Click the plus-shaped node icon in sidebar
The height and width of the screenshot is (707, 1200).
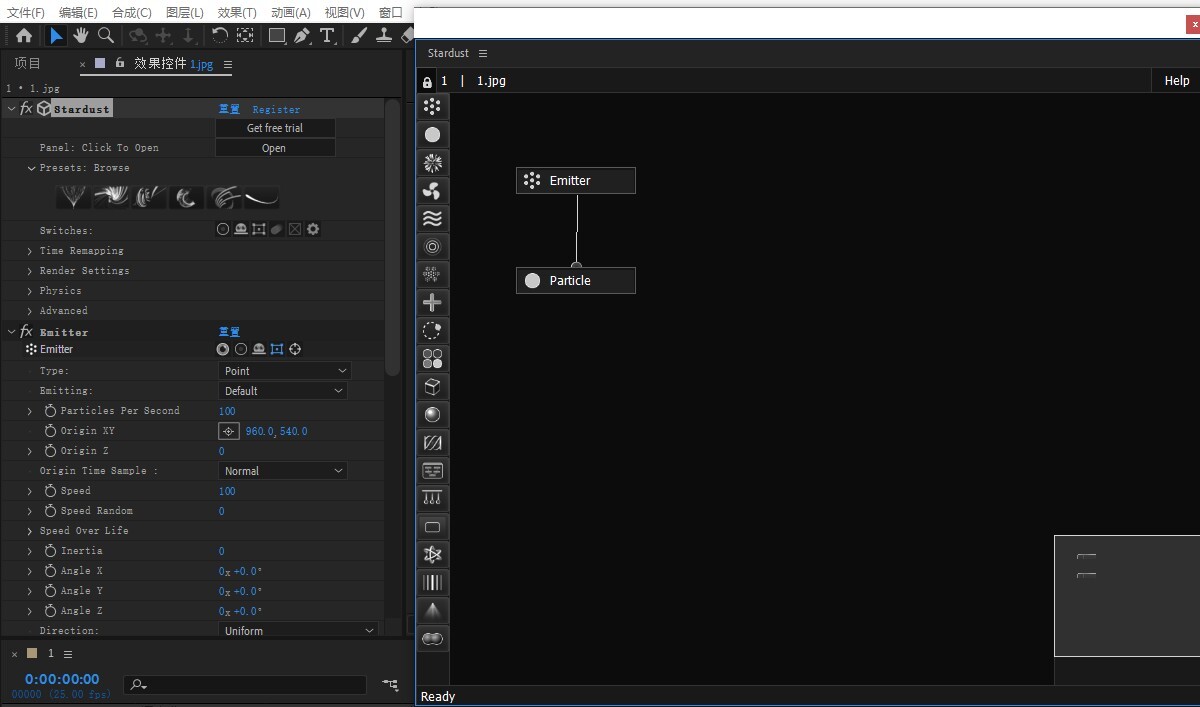click(x=432, y=302)
